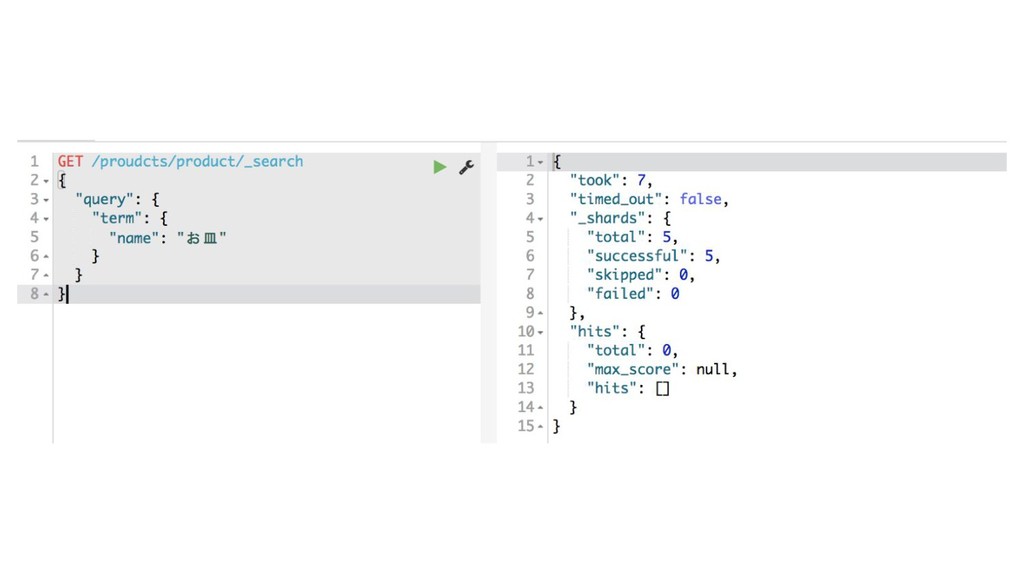
Task: Toggle the fold marker on response line 15
Action: point(541,427)
